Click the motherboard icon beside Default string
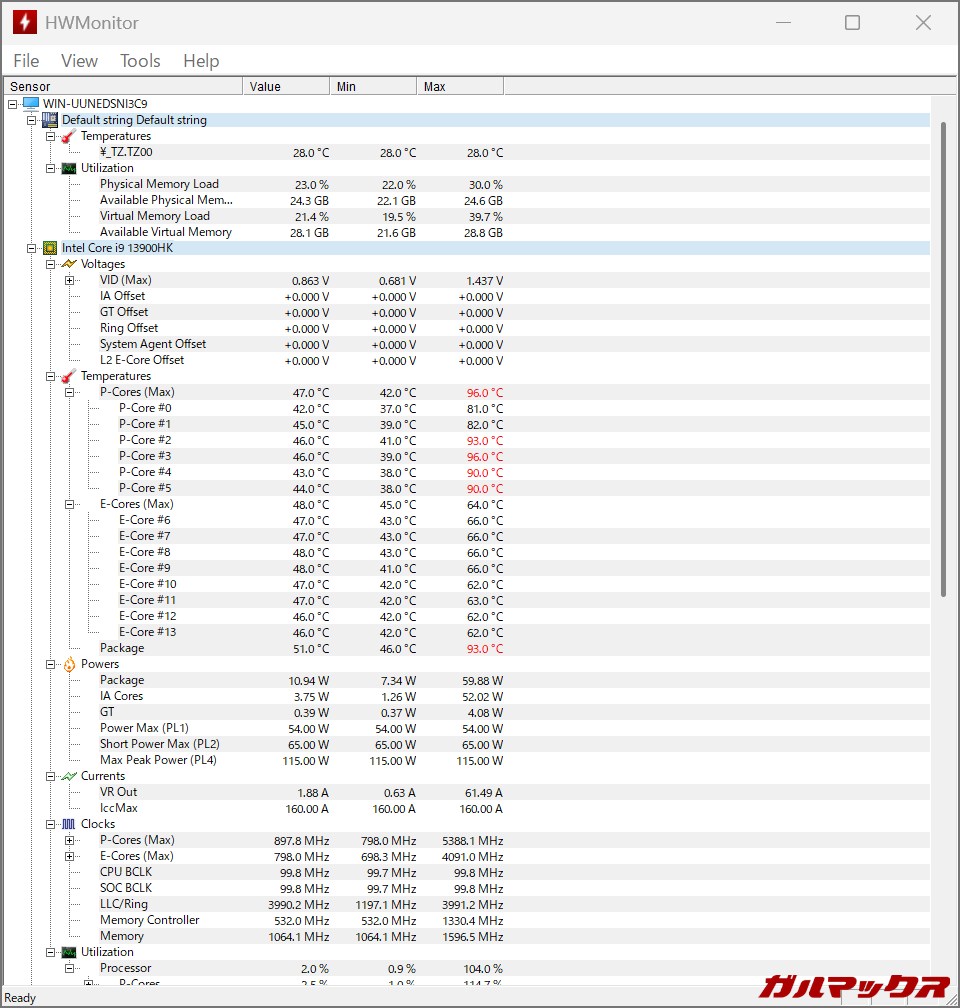This screenshot has width=960, height=1008. 50,120
